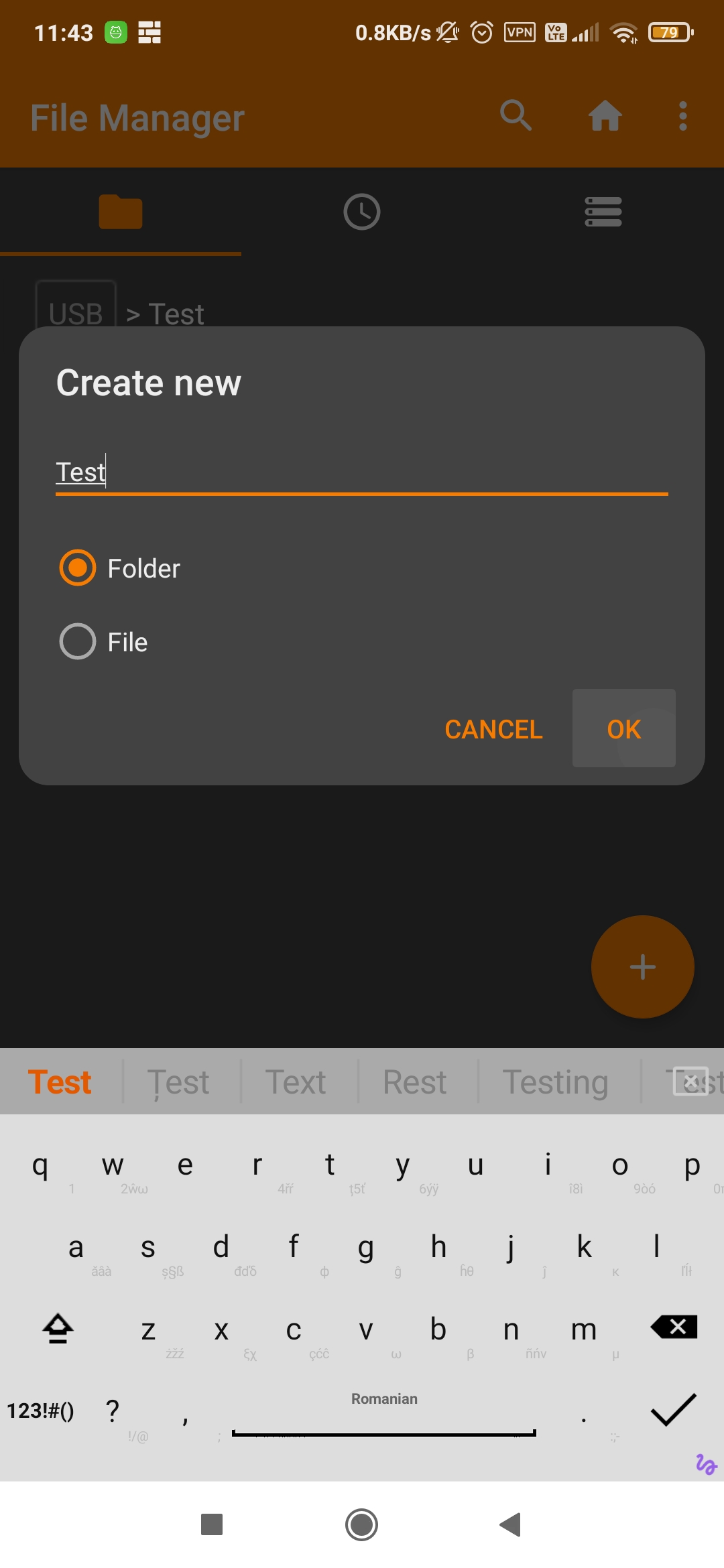Screen dimensions: 724x1568
Task: Choose the "Text" suggestion
Action: [x=296, y=1080]
